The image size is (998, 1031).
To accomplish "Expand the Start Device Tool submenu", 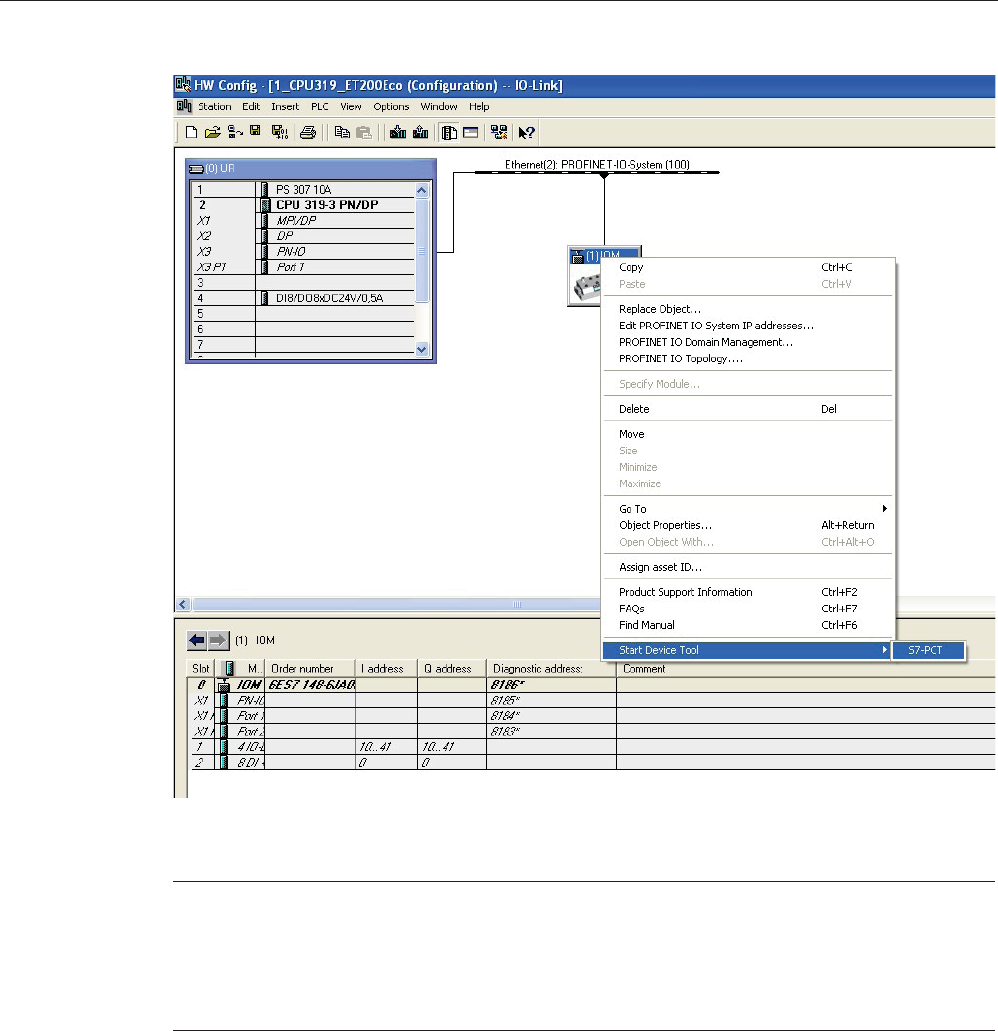I will pyautogui.click(x=748, y=650).
